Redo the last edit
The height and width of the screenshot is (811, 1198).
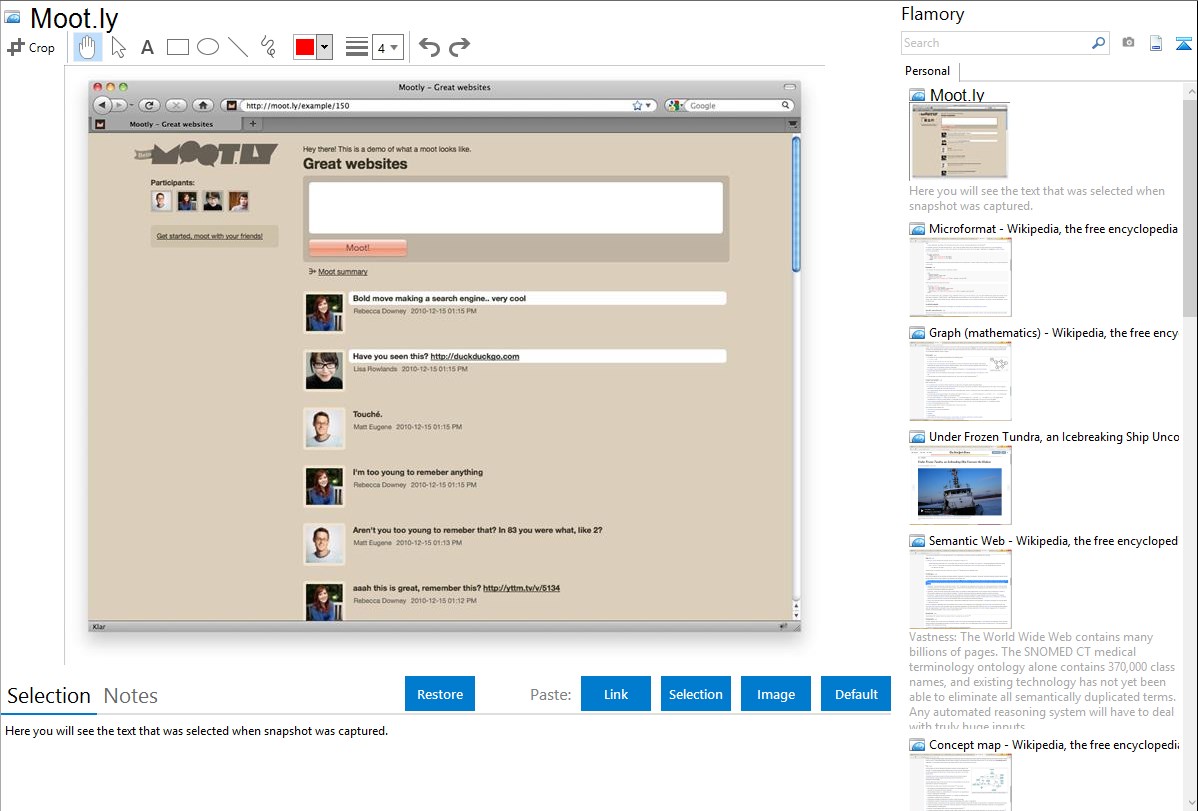pyautogui.click(x=459, y=47)
